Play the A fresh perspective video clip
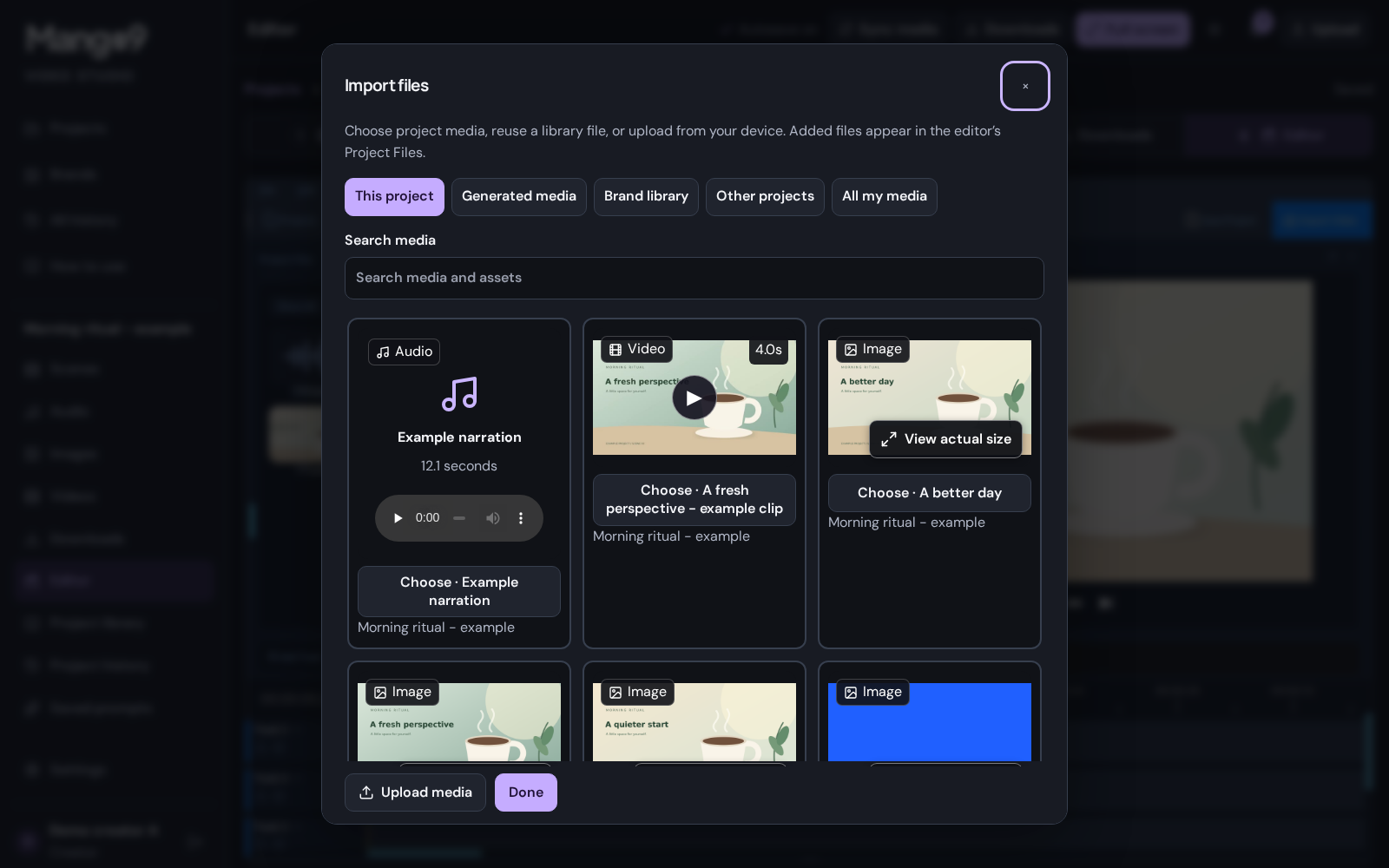 pyautogui.click(x=694, y=398)
